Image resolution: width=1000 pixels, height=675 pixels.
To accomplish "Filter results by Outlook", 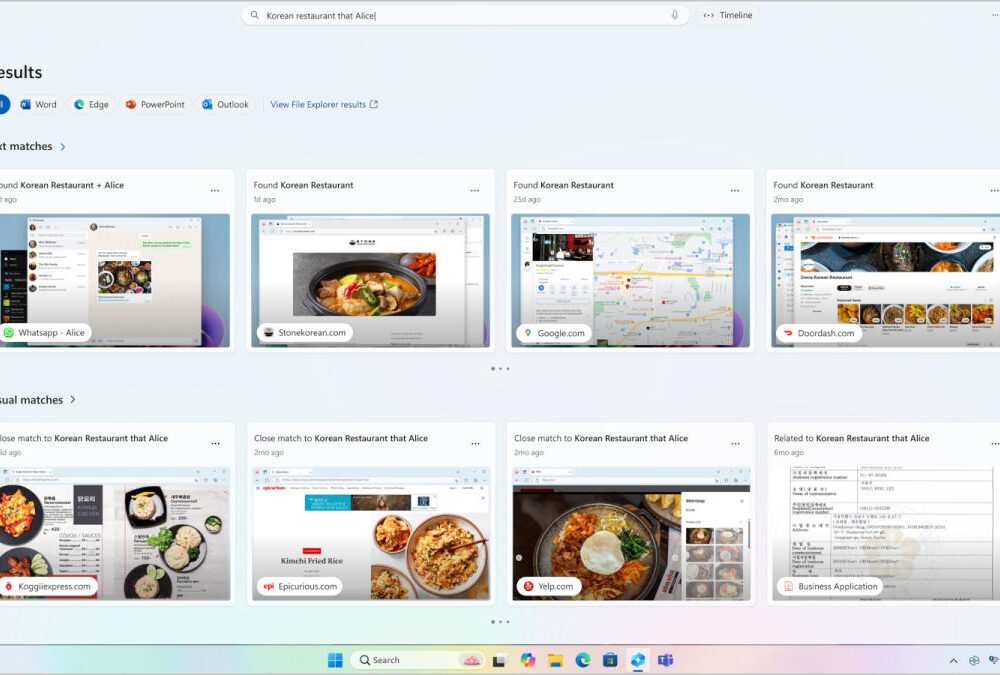I will click(x=225, y=104).
